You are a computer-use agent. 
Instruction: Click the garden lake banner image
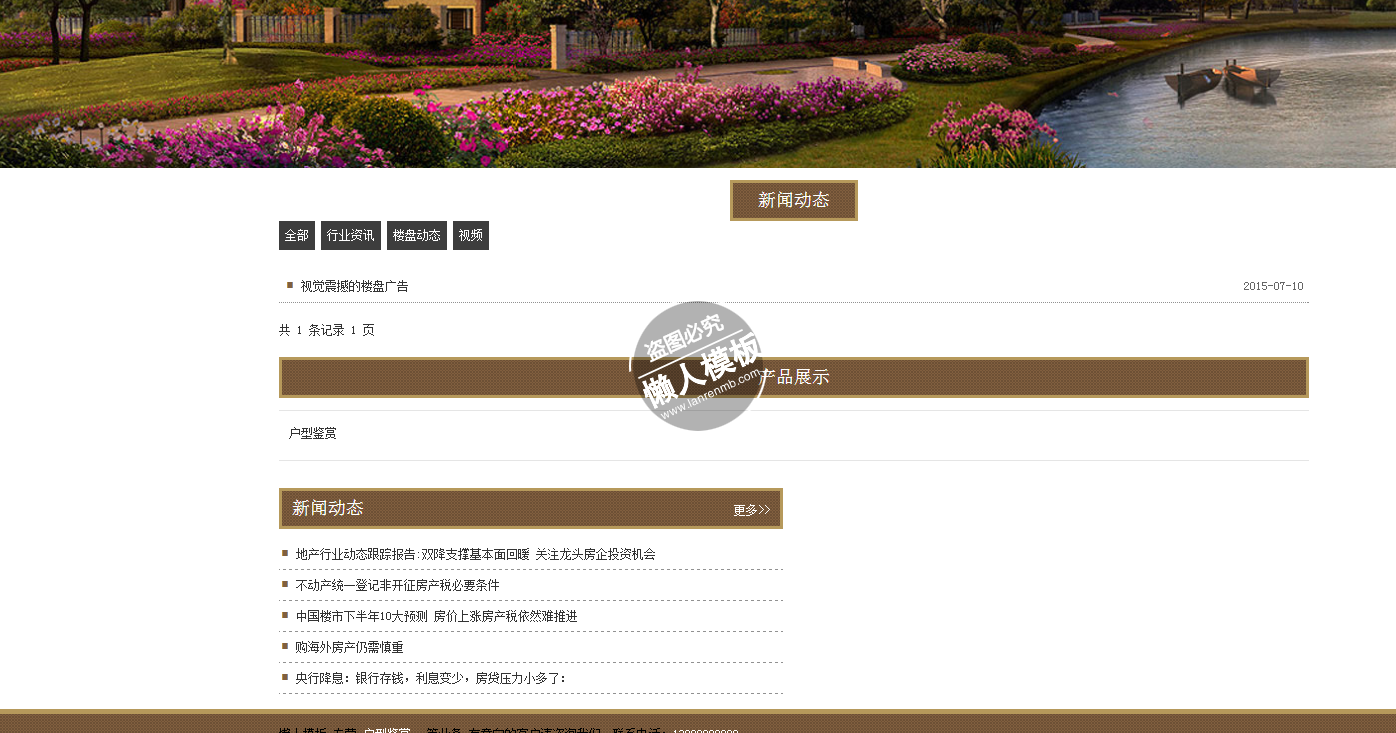pyautogui.click(x=698, y=84)
